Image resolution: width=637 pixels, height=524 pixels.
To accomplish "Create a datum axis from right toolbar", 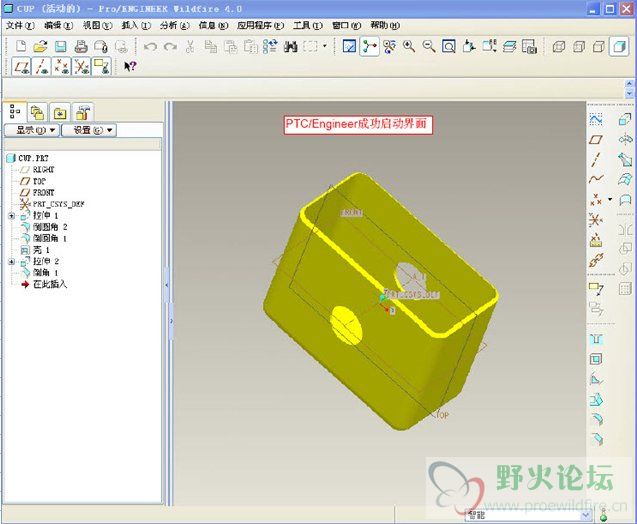I will tap(596, 159).
